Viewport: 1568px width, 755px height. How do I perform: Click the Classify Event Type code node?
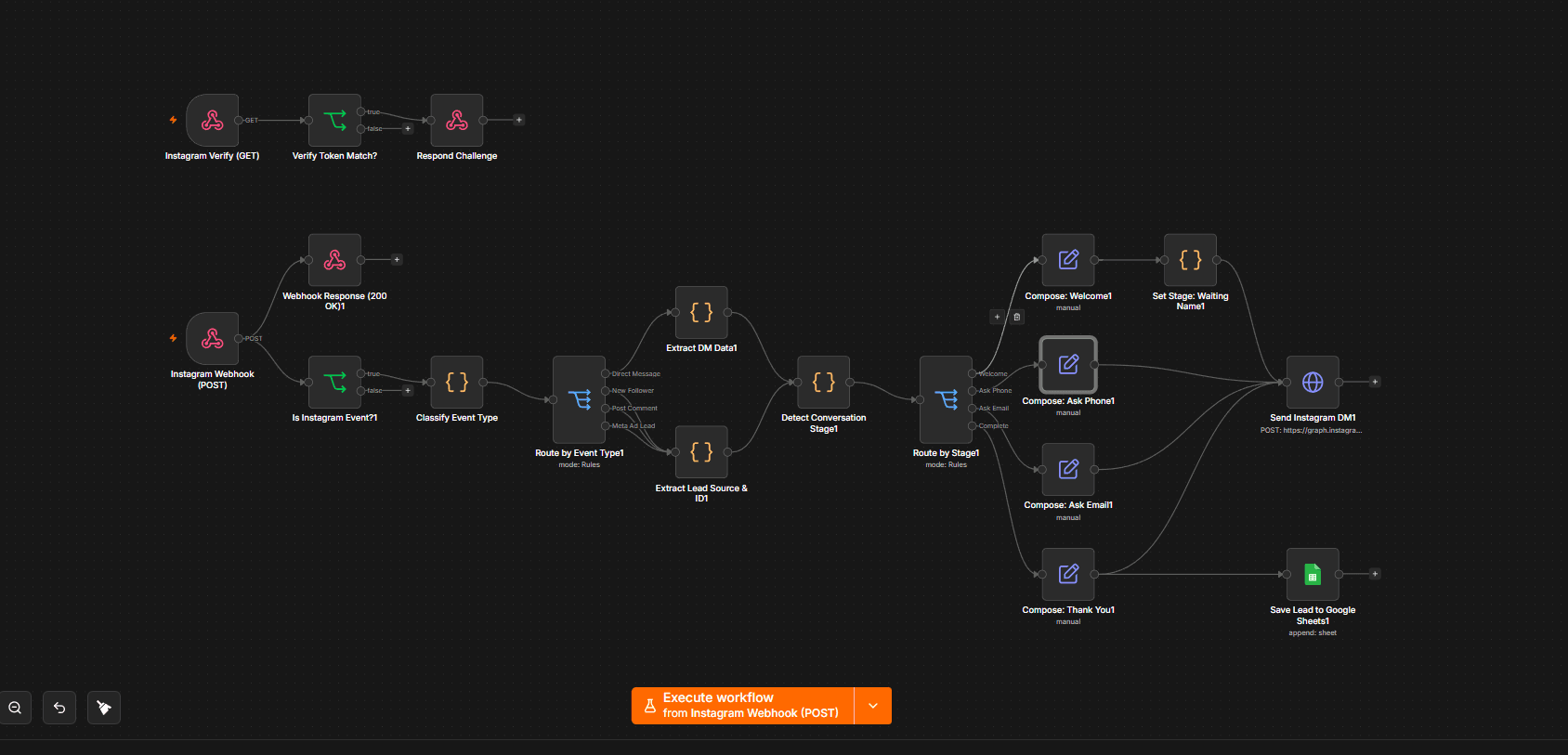click(x=457, y=382)
